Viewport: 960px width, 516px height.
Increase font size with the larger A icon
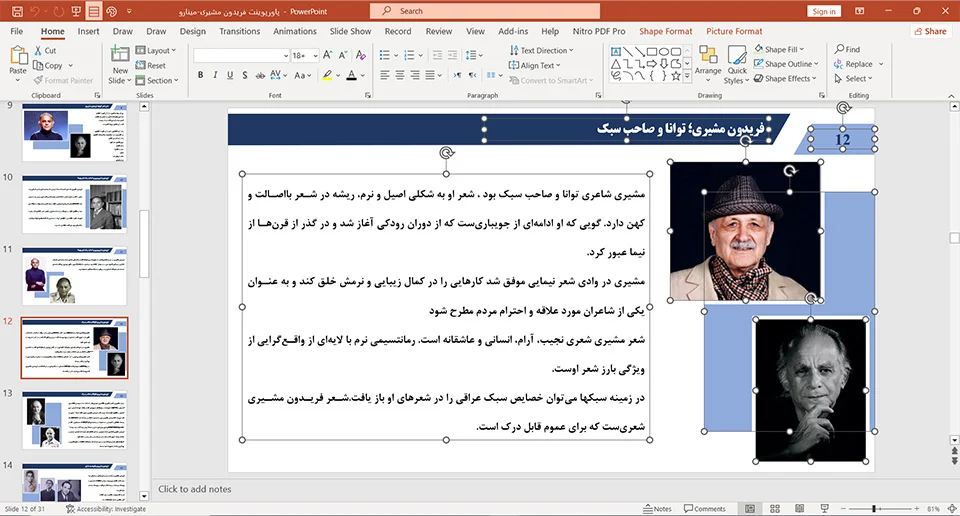pyautogui.click(x=327, y=55)
